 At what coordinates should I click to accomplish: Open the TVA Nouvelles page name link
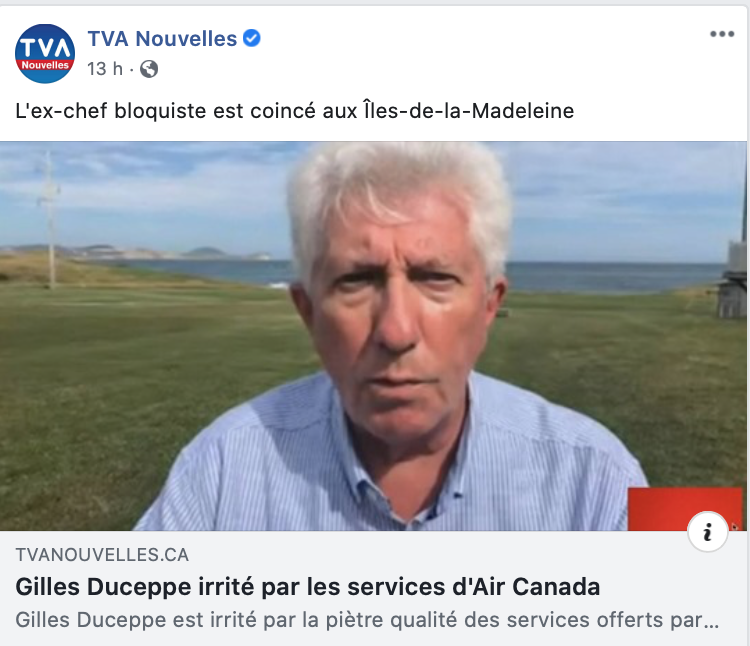pyautogui.click(x=162, y=39)
